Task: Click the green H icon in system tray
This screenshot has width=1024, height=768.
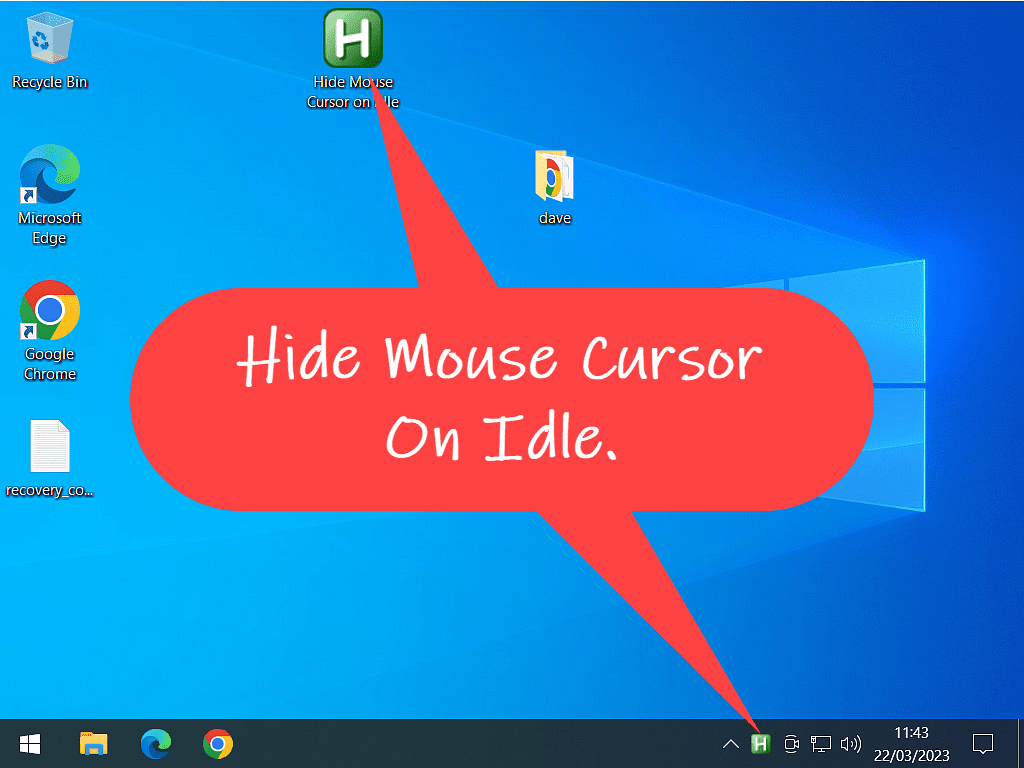Action: pyautogui.click(x=761, y=744)
